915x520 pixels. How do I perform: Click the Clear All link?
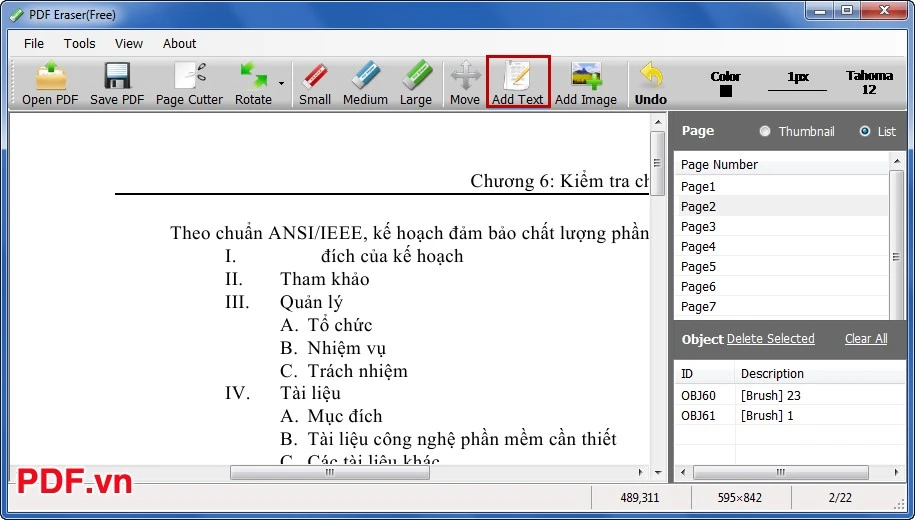point(866,338)
